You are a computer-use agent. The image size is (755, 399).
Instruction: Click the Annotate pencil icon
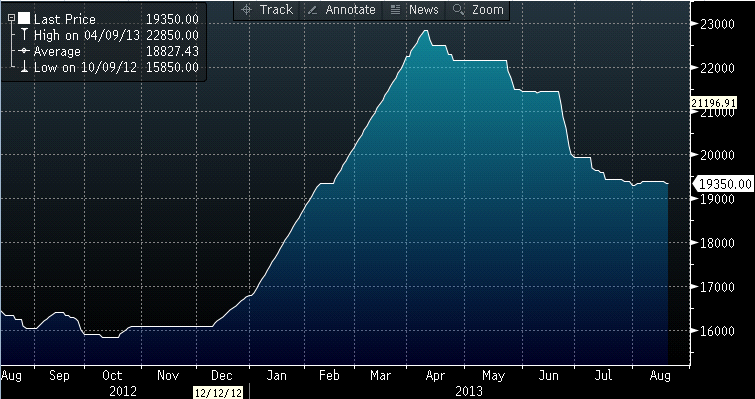click(312, 10)
